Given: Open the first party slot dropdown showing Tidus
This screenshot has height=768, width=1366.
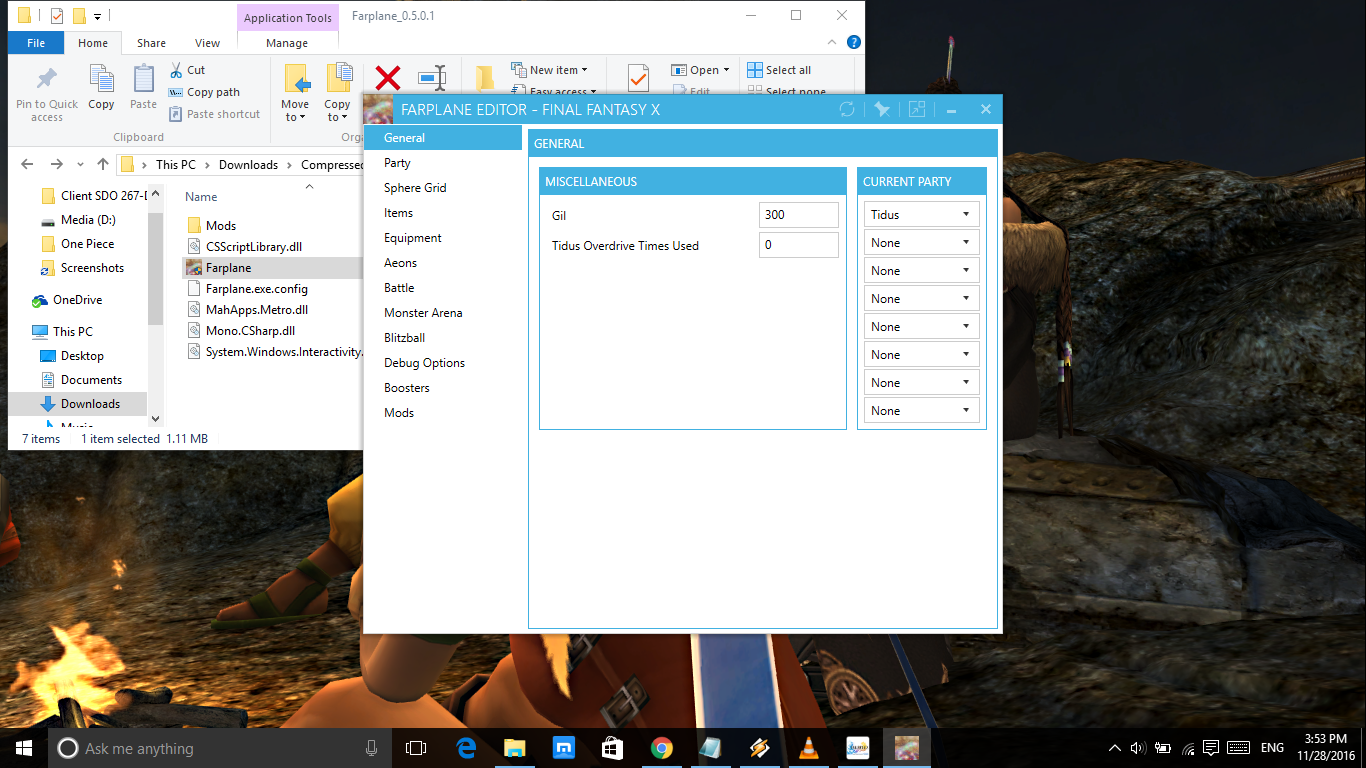Looking at the screenshot, I should point(921,215).
